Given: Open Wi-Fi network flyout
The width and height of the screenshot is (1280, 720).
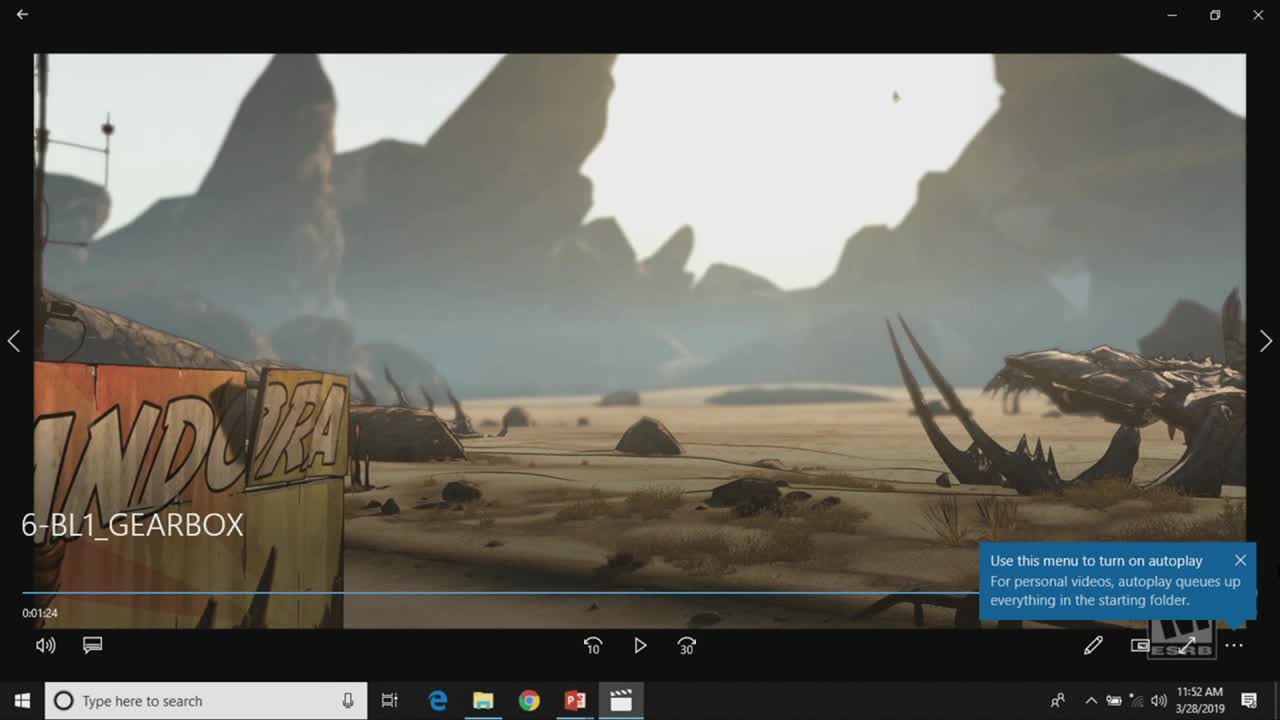Looking at the screenshot, I should tap(1136, 701).
